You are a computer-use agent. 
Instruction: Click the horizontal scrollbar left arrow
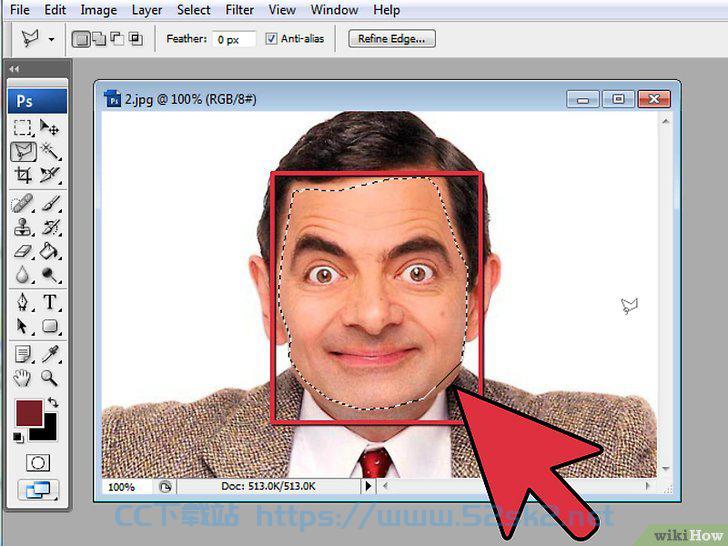coord(385,486)
